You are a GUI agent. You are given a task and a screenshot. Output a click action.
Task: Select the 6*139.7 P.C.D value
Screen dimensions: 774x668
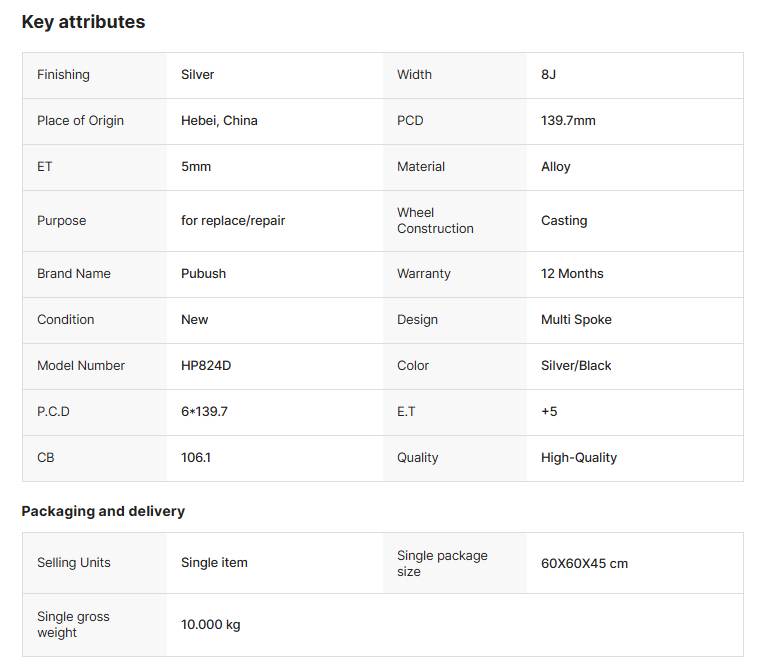pyautogui.click(x=204, y=412)
